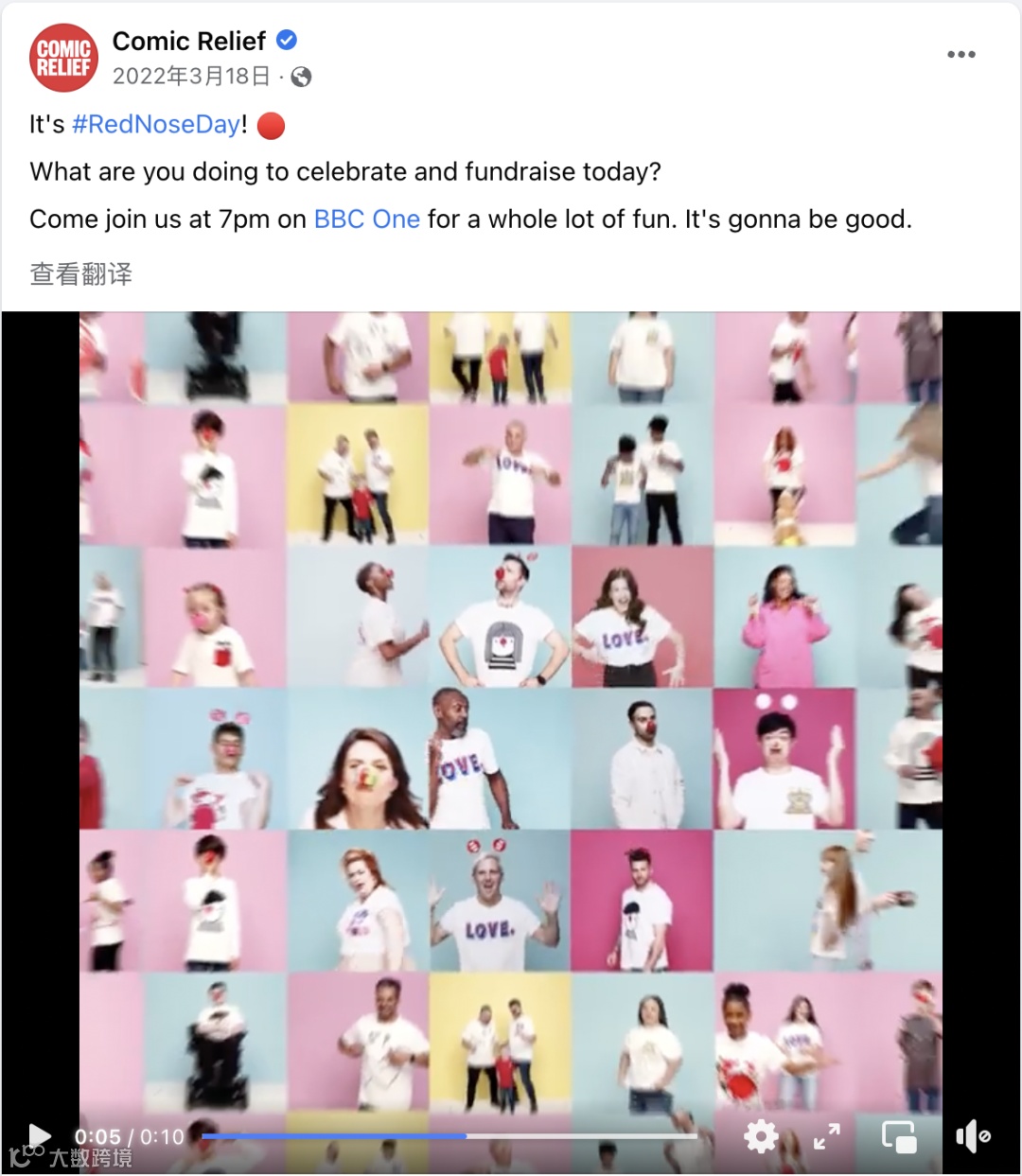Image resolution: width=1022 pixels, height=1176 pixels.
Task: Open the post options three-dot menu
Action: point(960,54)
